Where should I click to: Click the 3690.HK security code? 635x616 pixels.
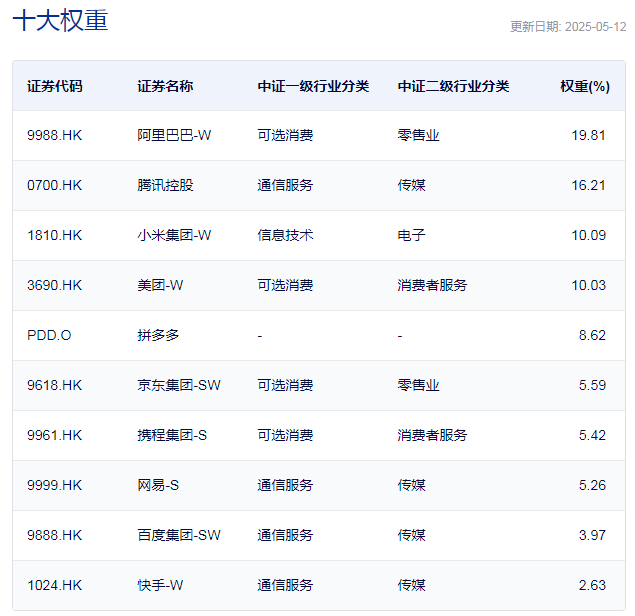tap(55, 285)
